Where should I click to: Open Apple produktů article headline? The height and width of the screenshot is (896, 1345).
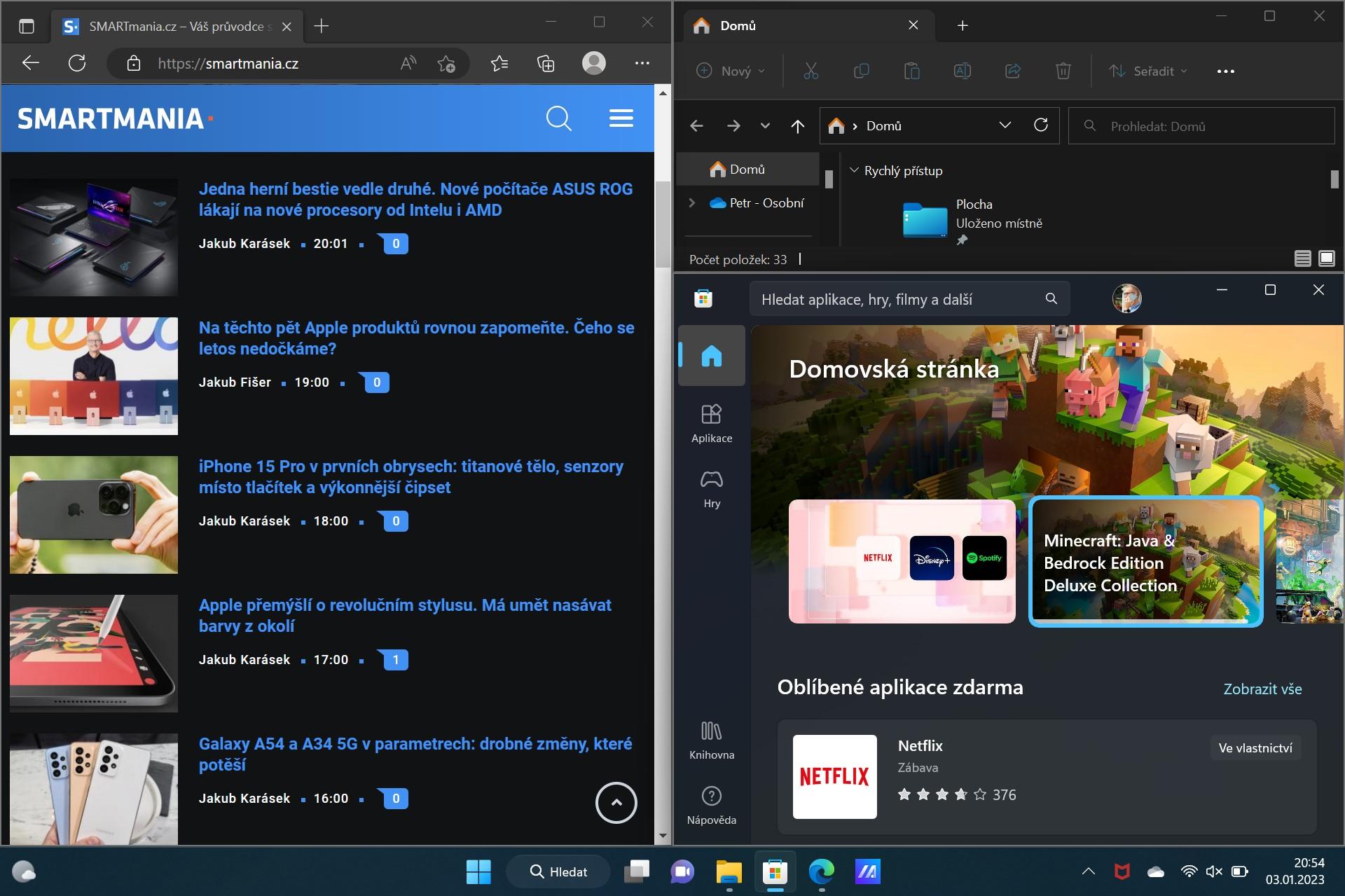416,338
